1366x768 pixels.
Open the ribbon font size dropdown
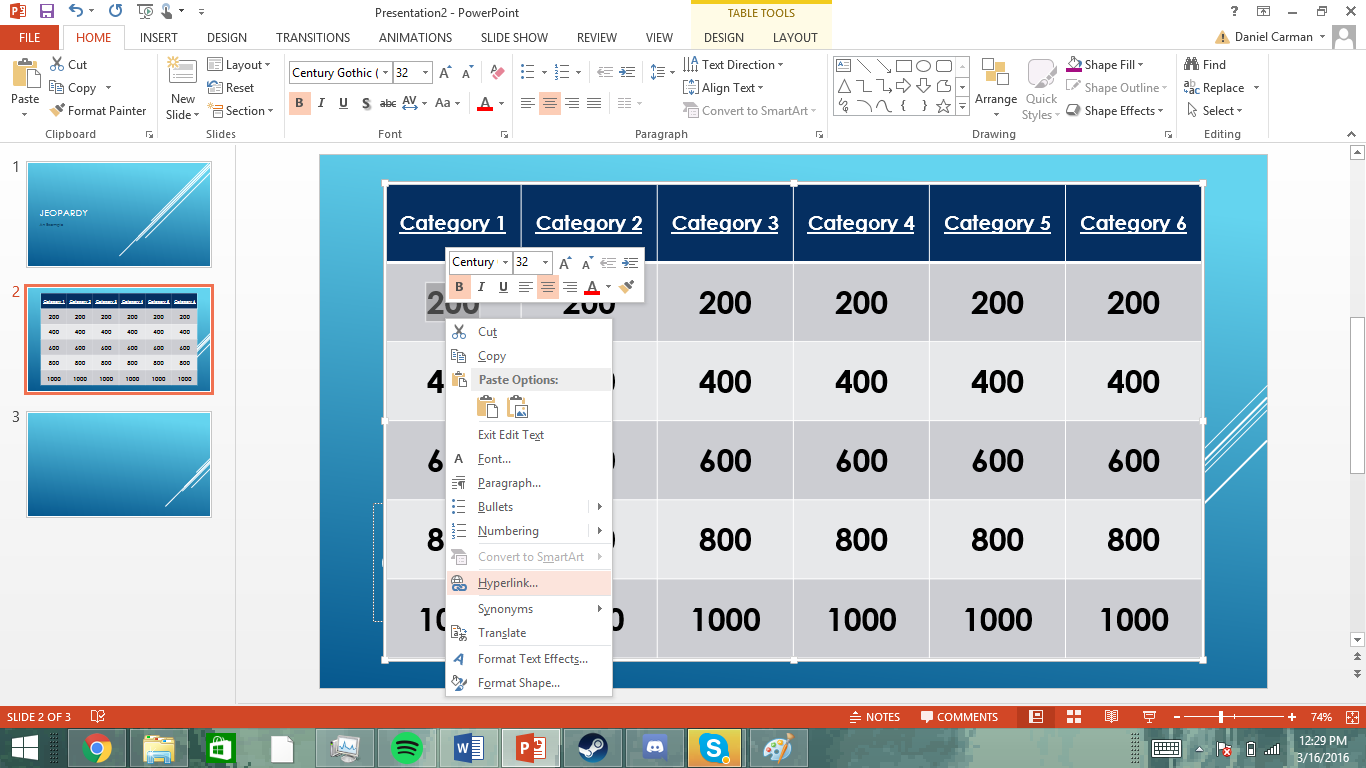tap(426, 73)
